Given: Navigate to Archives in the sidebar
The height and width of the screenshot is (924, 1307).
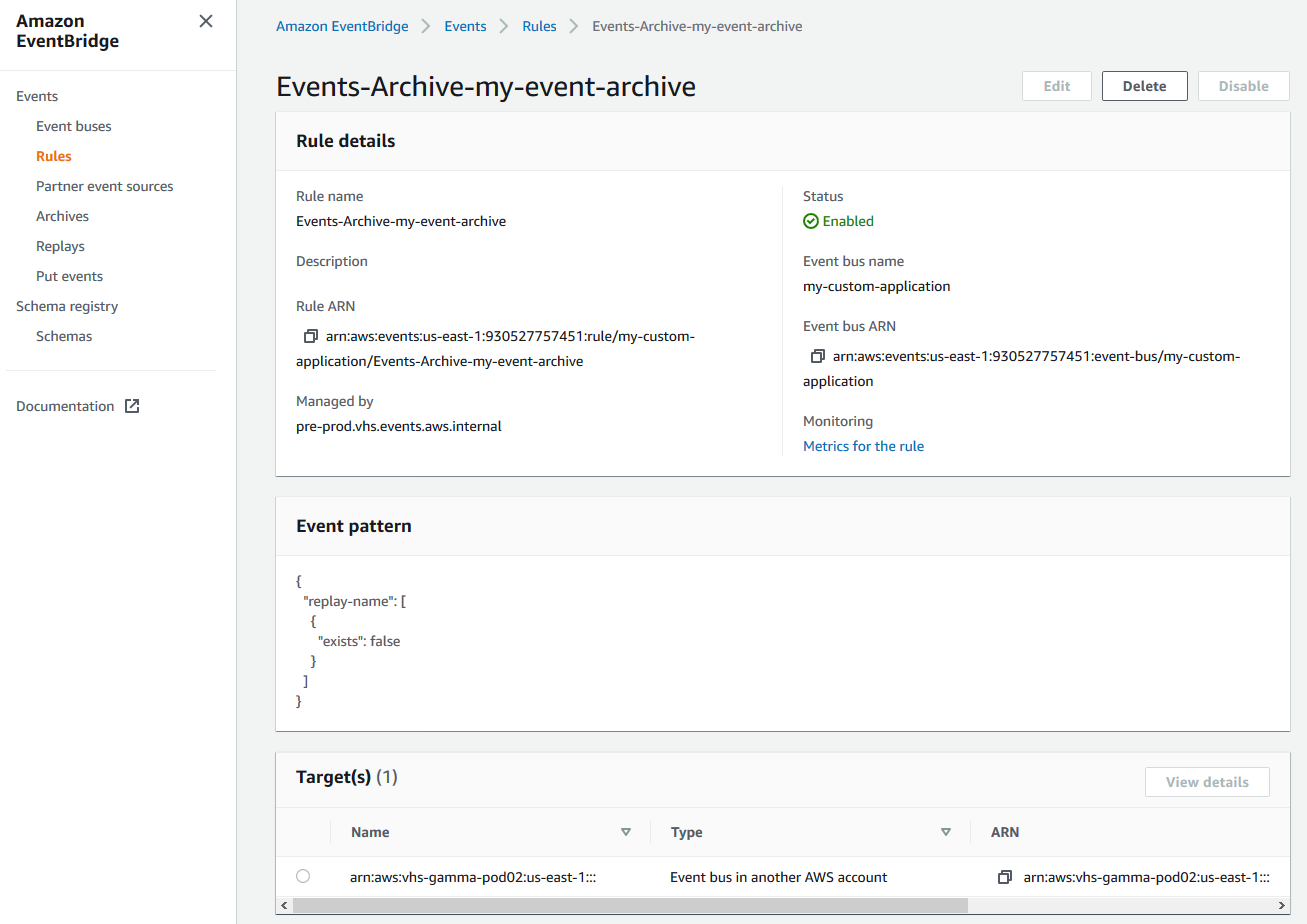Looking at the screenshot, I should (x=62, y=216).
